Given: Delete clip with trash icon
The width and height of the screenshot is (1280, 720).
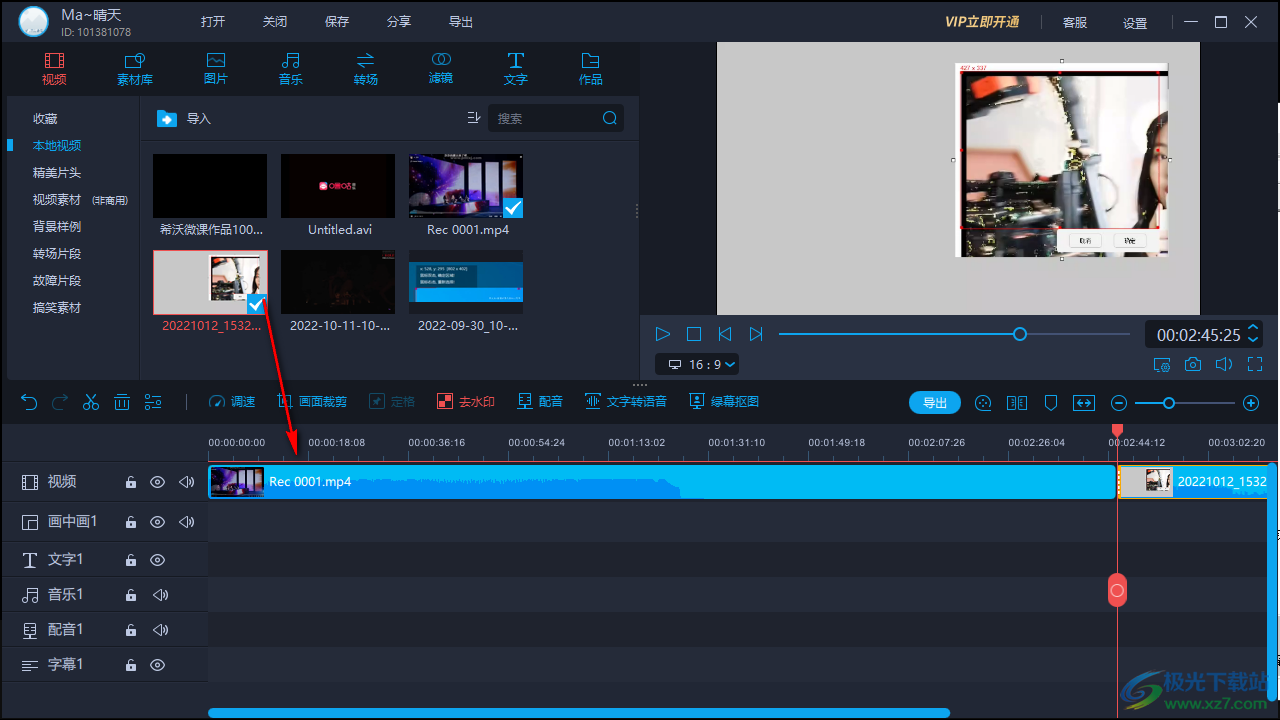Looking at the screenshot, I should pyautogui.click(x=122, y=402).
